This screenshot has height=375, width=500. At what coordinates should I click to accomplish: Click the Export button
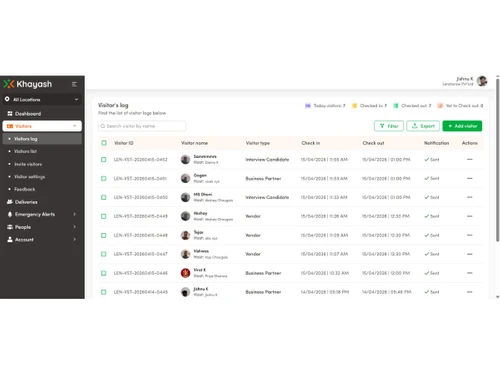(x=423, y=126)
